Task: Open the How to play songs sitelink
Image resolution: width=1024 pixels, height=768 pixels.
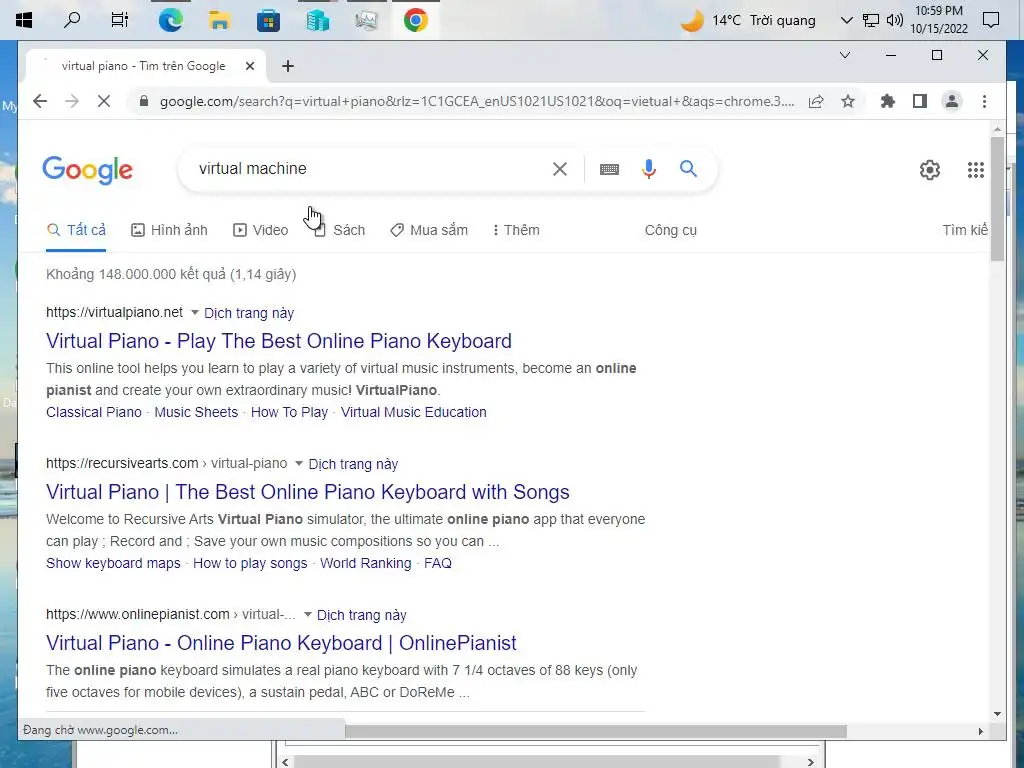Action: [250, 563]
